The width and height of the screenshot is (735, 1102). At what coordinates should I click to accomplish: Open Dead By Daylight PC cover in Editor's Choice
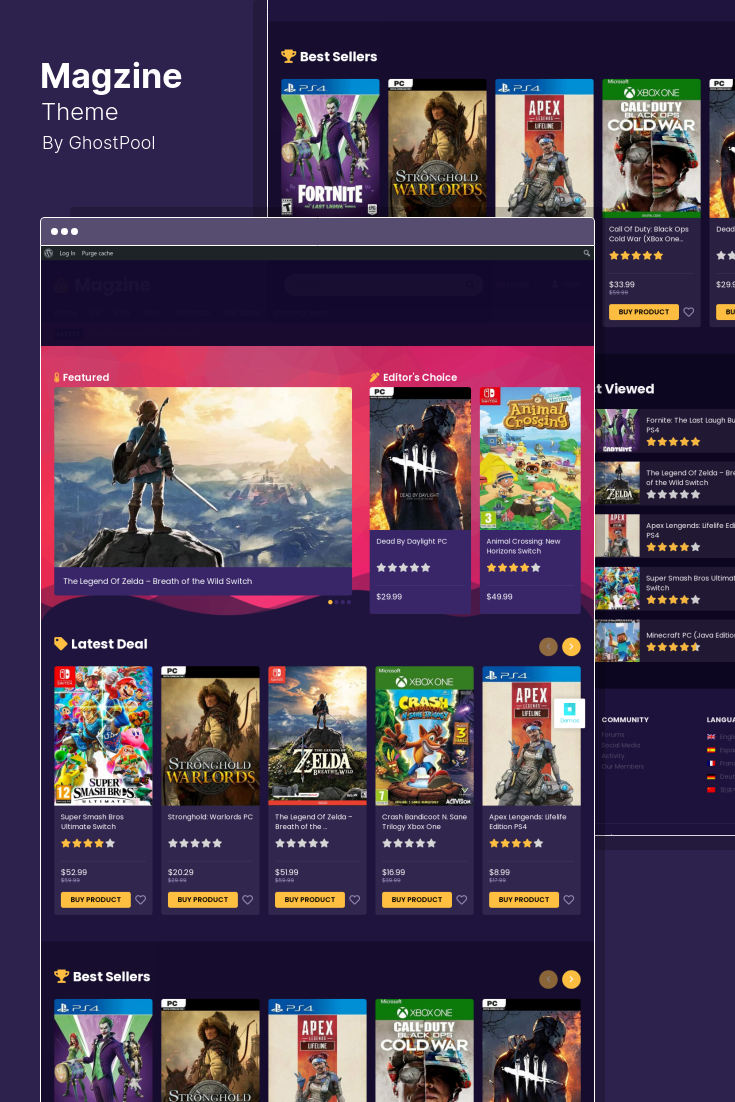click(420, 458)
